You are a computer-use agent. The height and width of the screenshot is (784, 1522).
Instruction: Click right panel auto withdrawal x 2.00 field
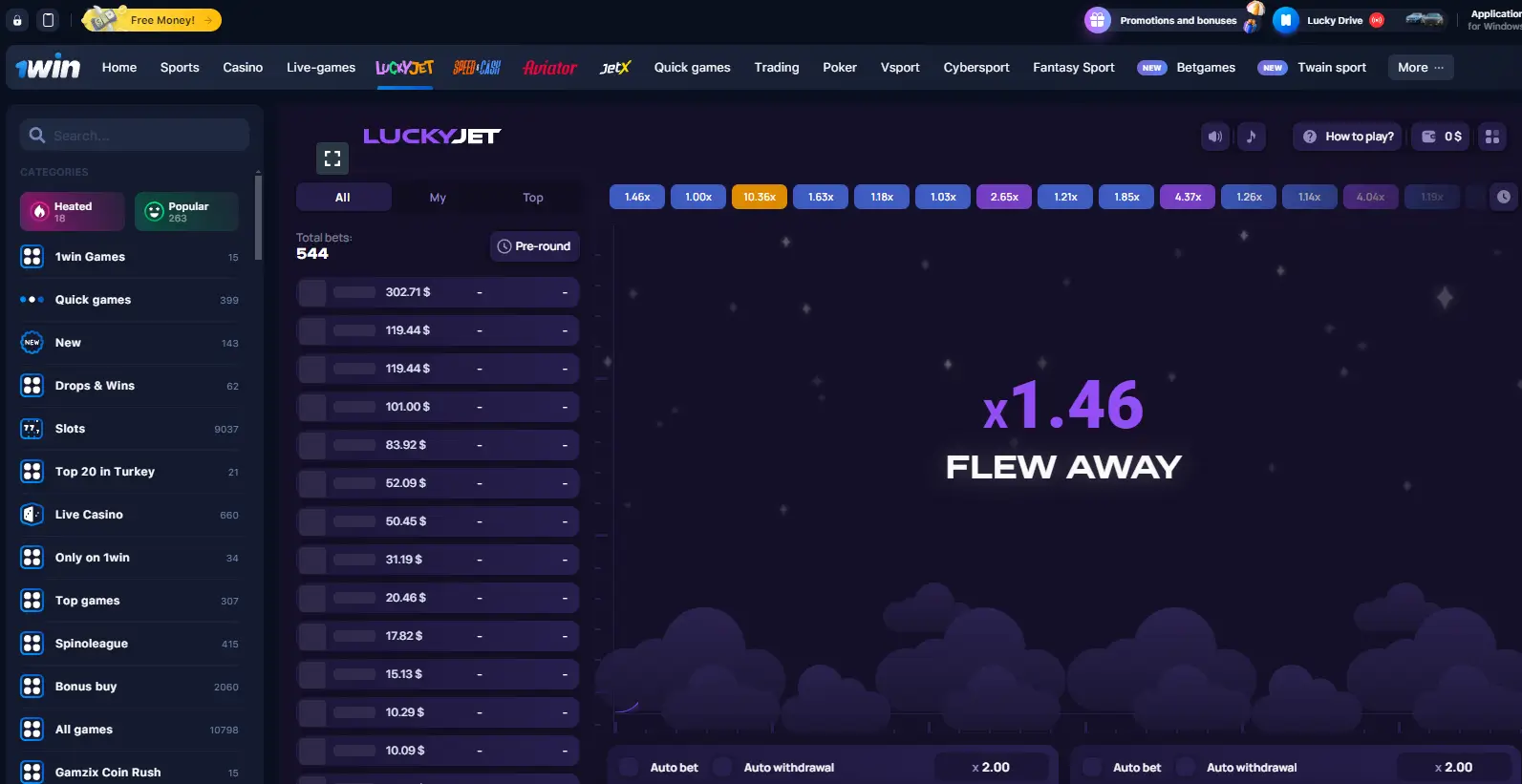click(1453, 767)
